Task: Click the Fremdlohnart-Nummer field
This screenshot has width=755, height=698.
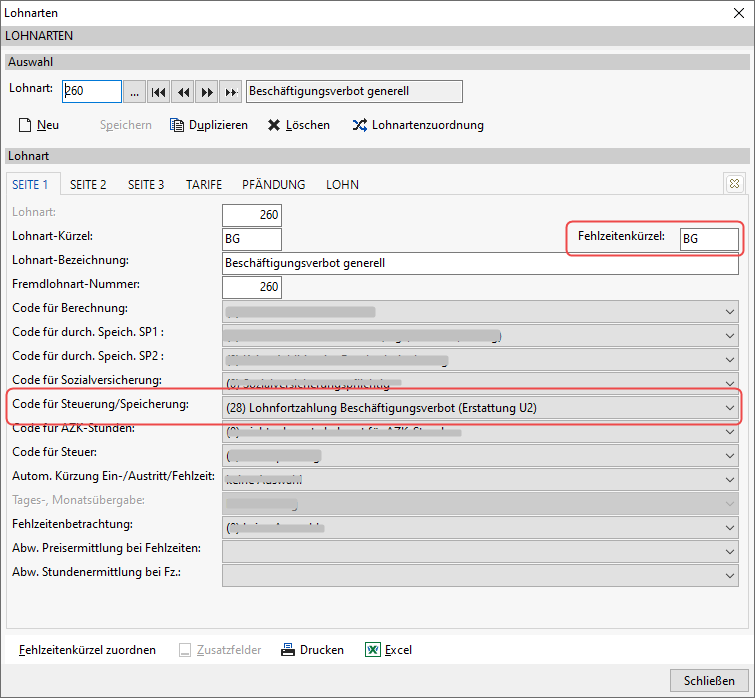Action: coord(252,287)
